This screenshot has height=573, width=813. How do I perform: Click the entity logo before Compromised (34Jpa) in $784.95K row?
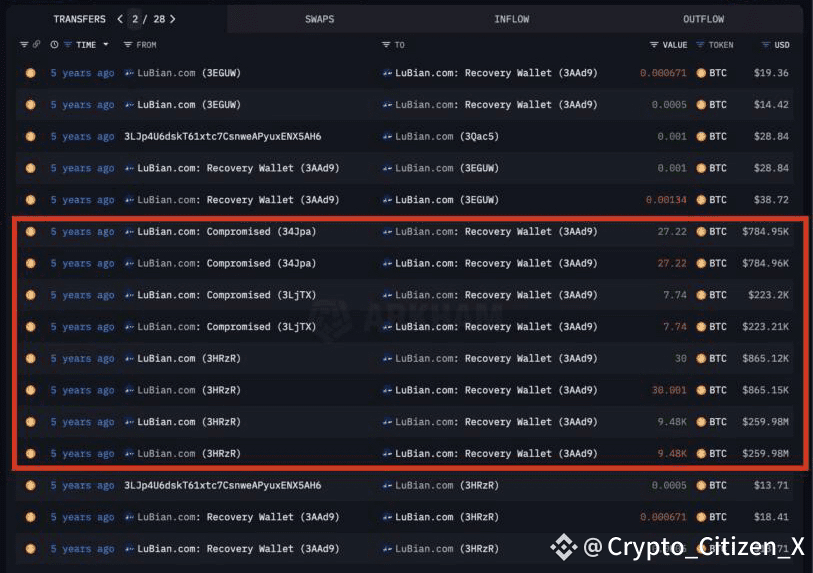(x=129, y=231)
